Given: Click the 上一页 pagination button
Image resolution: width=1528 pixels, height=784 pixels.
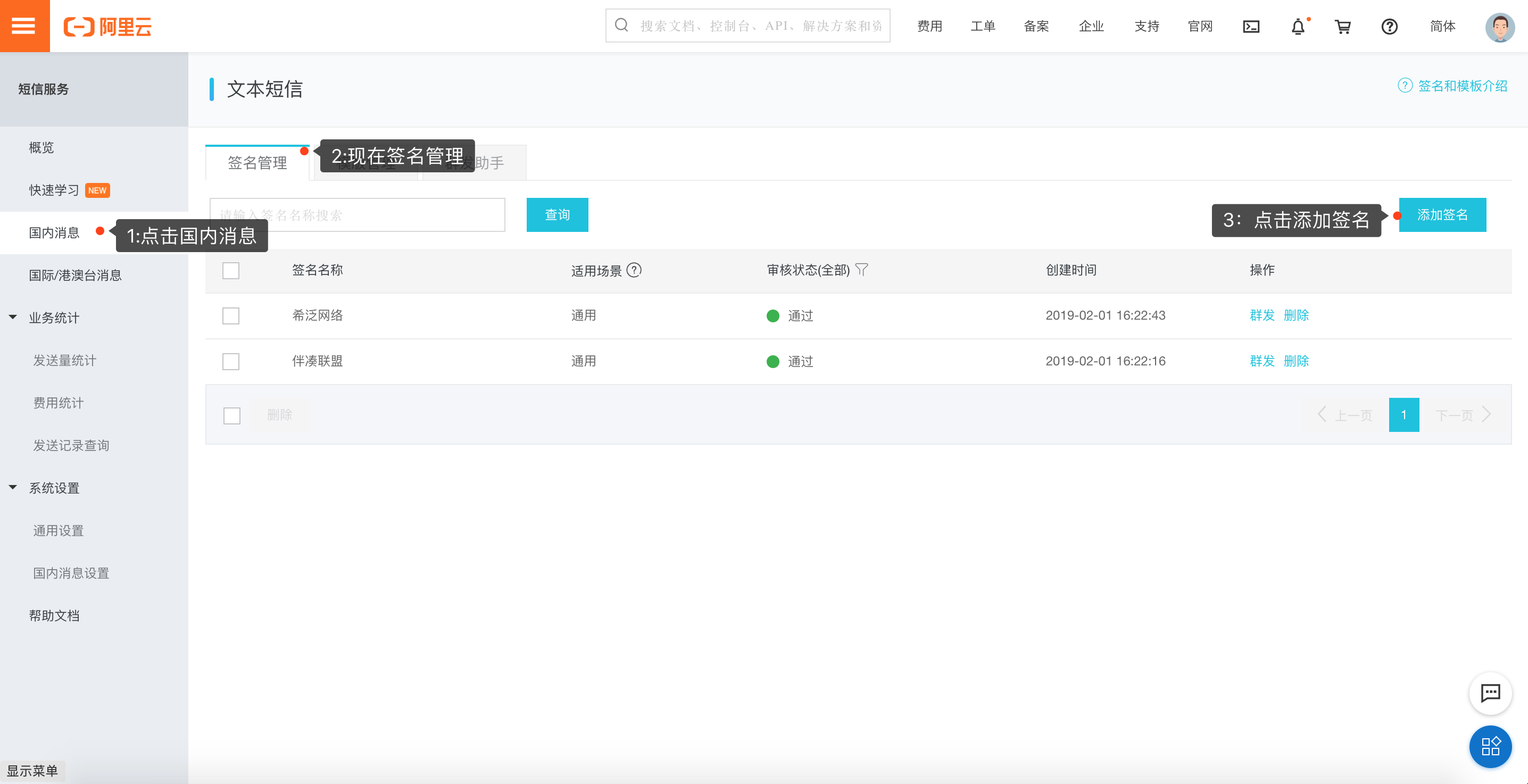Looking at the screenshot, I should [x=1344, y=414].
